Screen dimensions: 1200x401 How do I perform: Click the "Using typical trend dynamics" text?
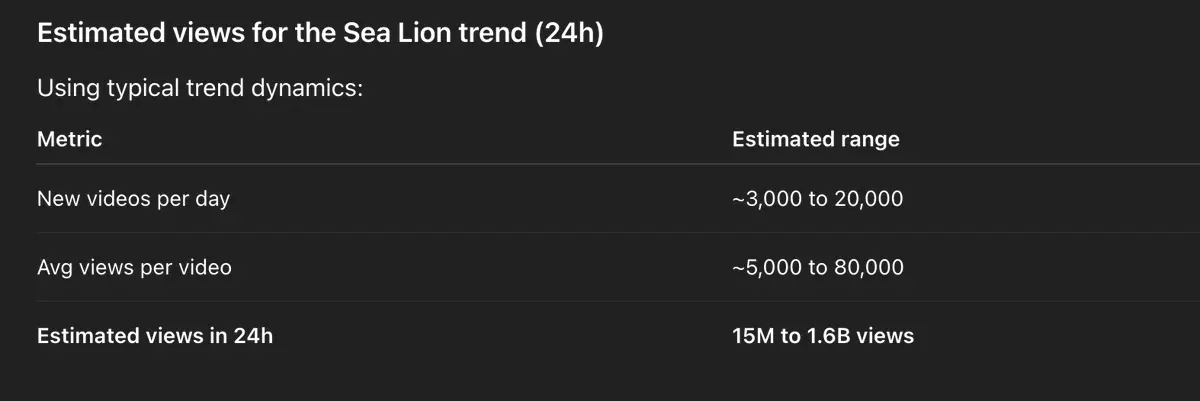click(199, 88)
